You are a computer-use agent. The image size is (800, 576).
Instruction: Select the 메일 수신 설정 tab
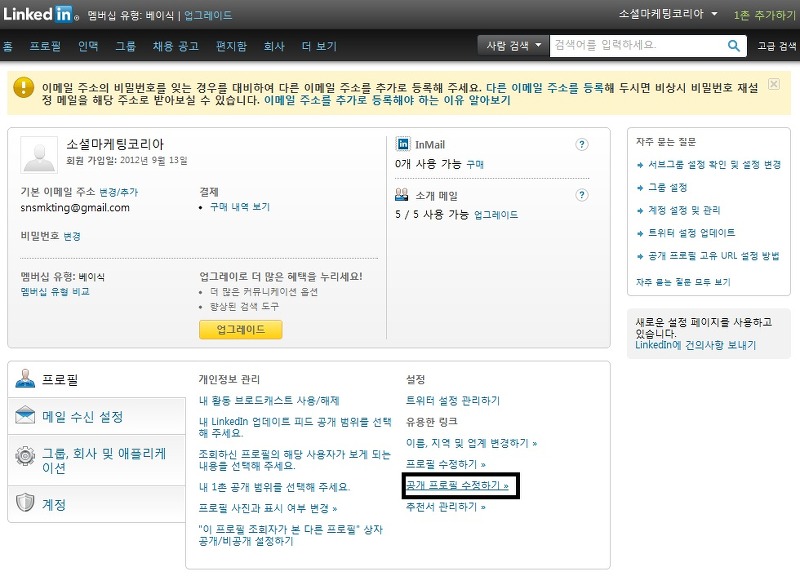click(96, 416)
